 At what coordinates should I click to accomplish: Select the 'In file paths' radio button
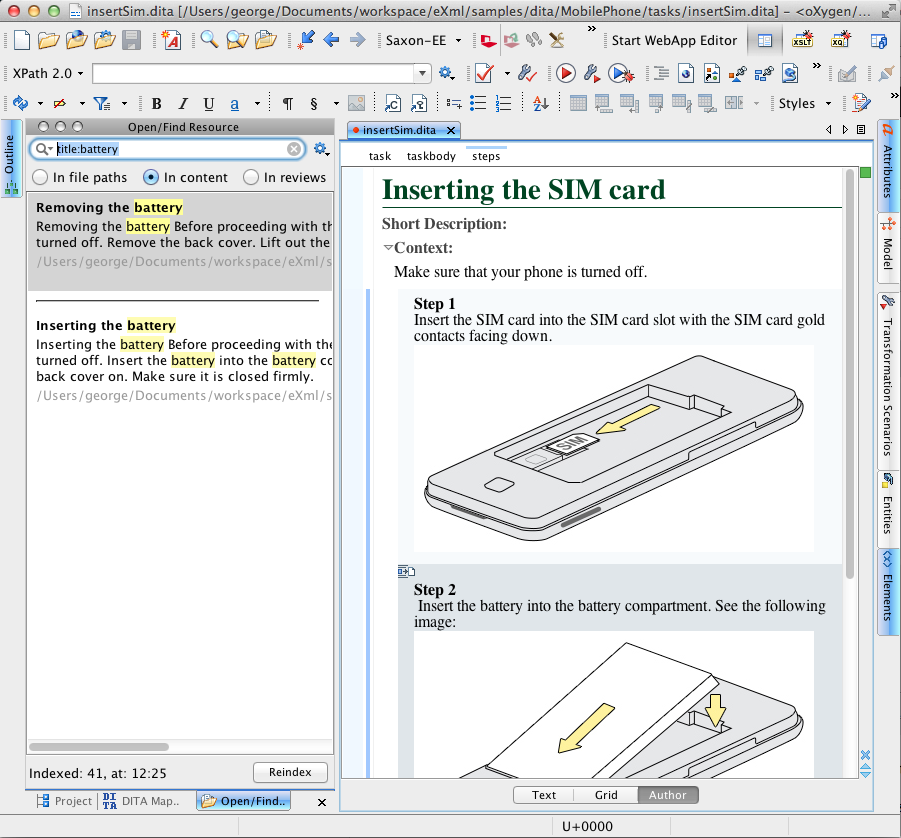coord(40,177)
